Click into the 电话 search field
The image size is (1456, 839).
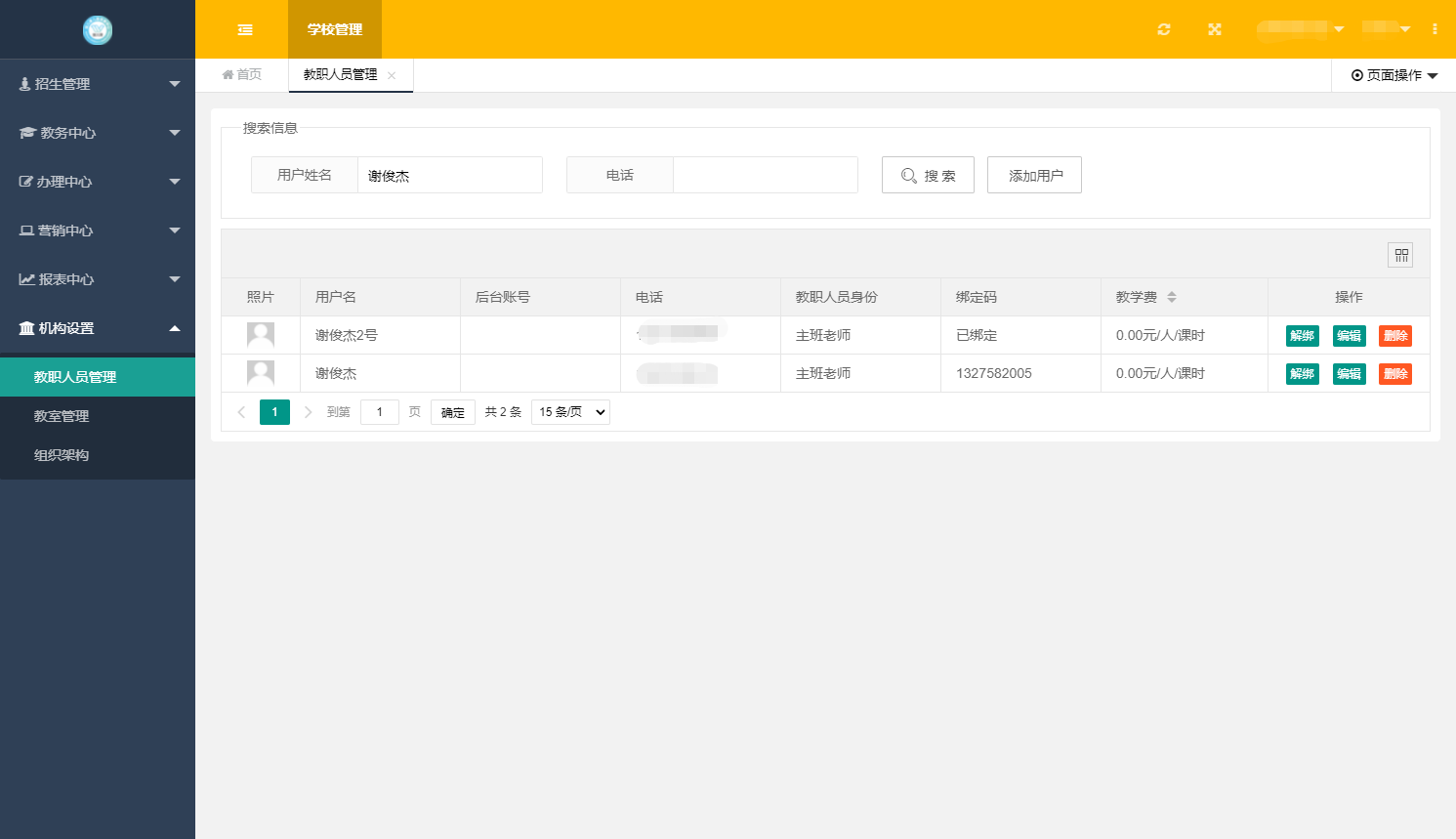[765, 175]
